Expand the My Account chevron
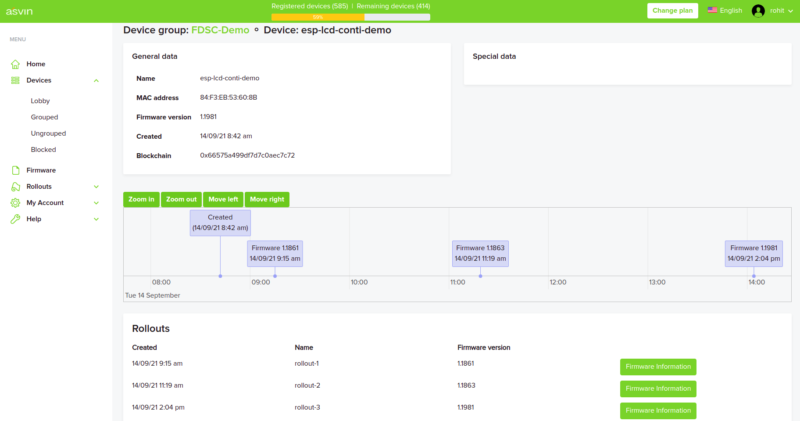800x421 pixels. 96,203
